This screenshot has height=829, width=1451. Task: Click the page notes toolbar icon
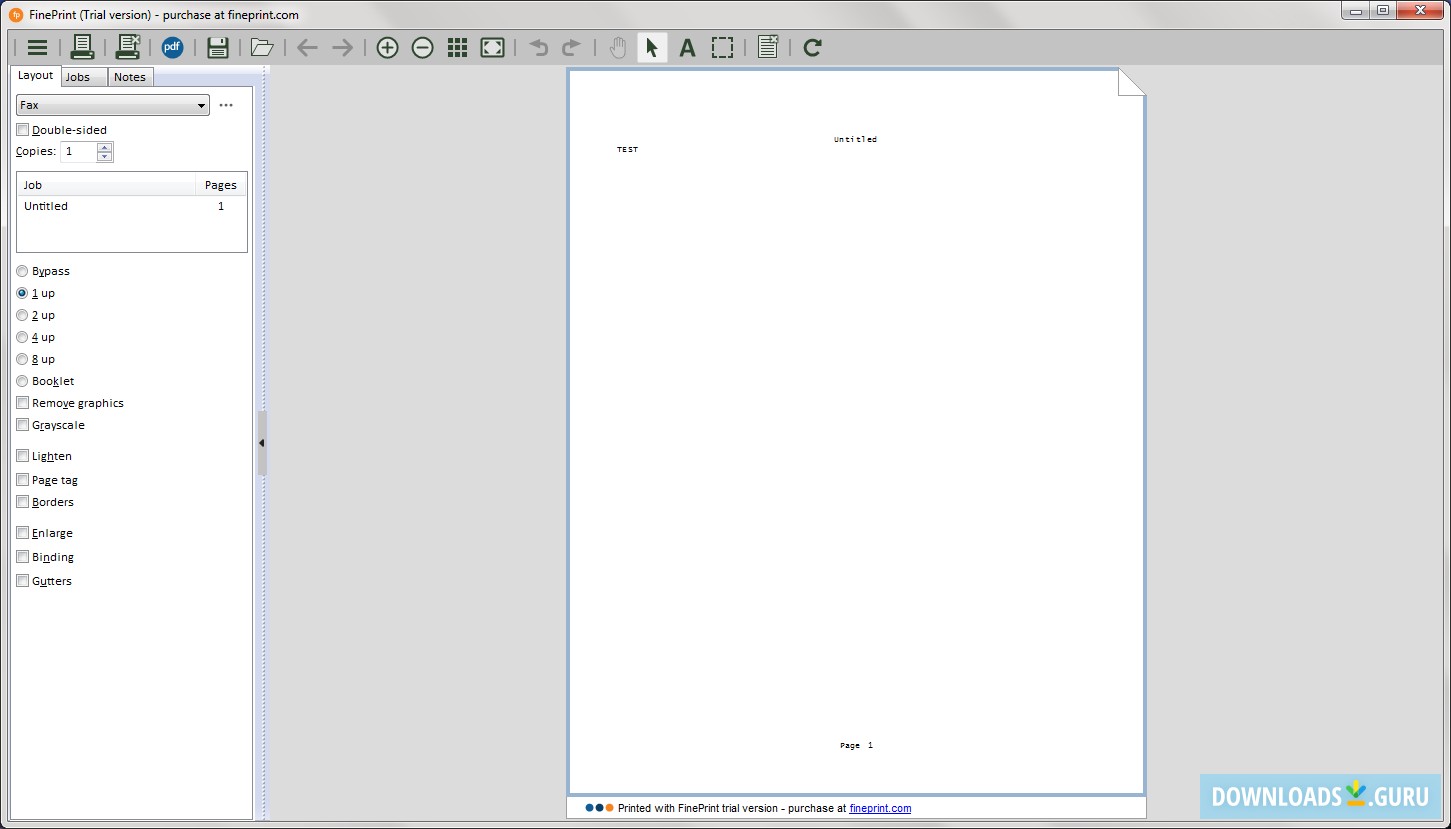(x=768, y=47)
